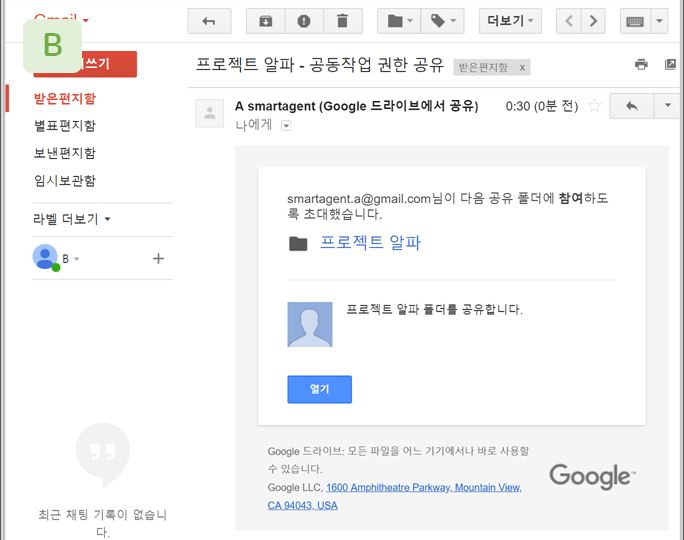Click the sender's avatar placeholder
Image resolution: width=684 pixels, height=540 pixels.
(210, 113)
